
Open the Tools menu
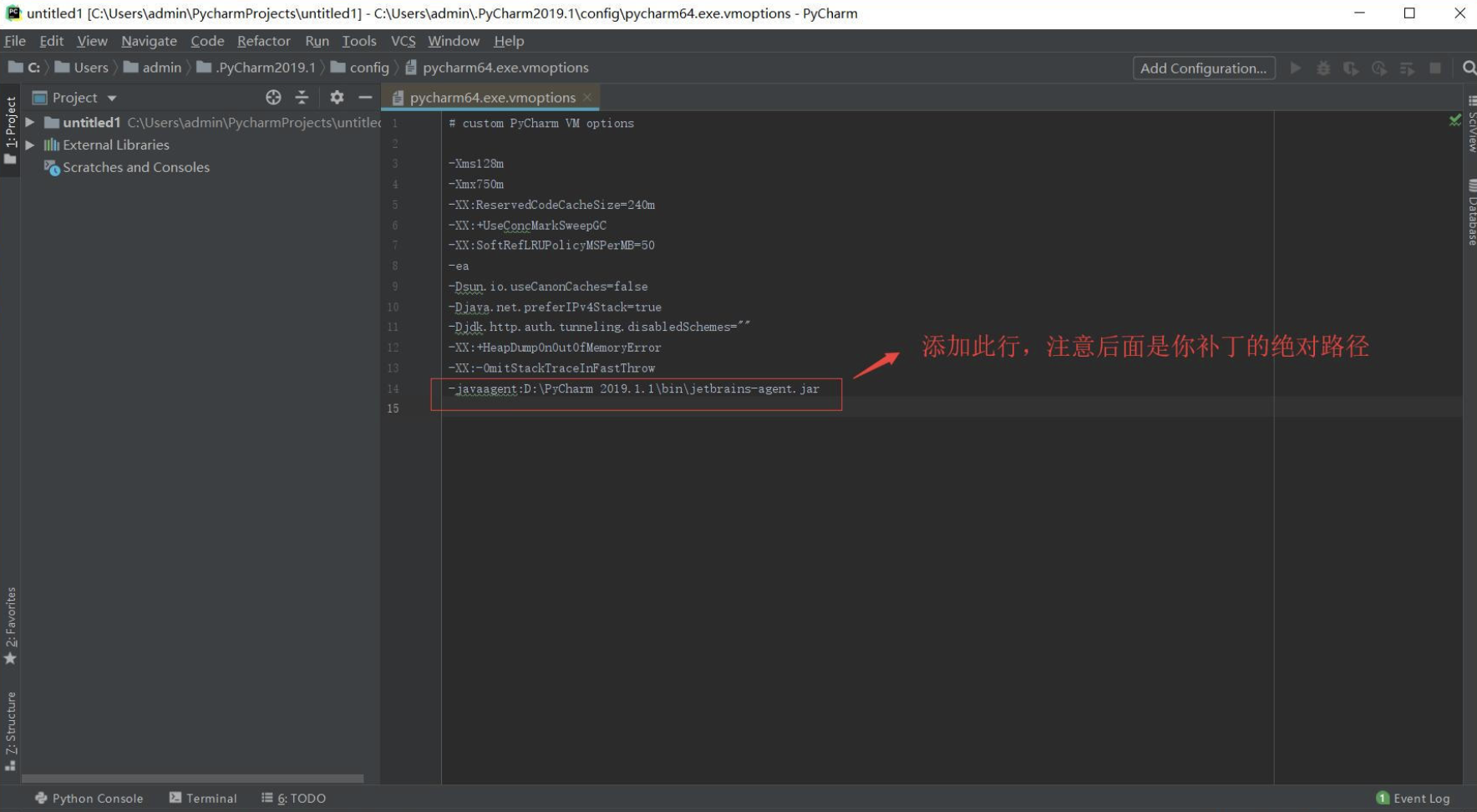359,41
